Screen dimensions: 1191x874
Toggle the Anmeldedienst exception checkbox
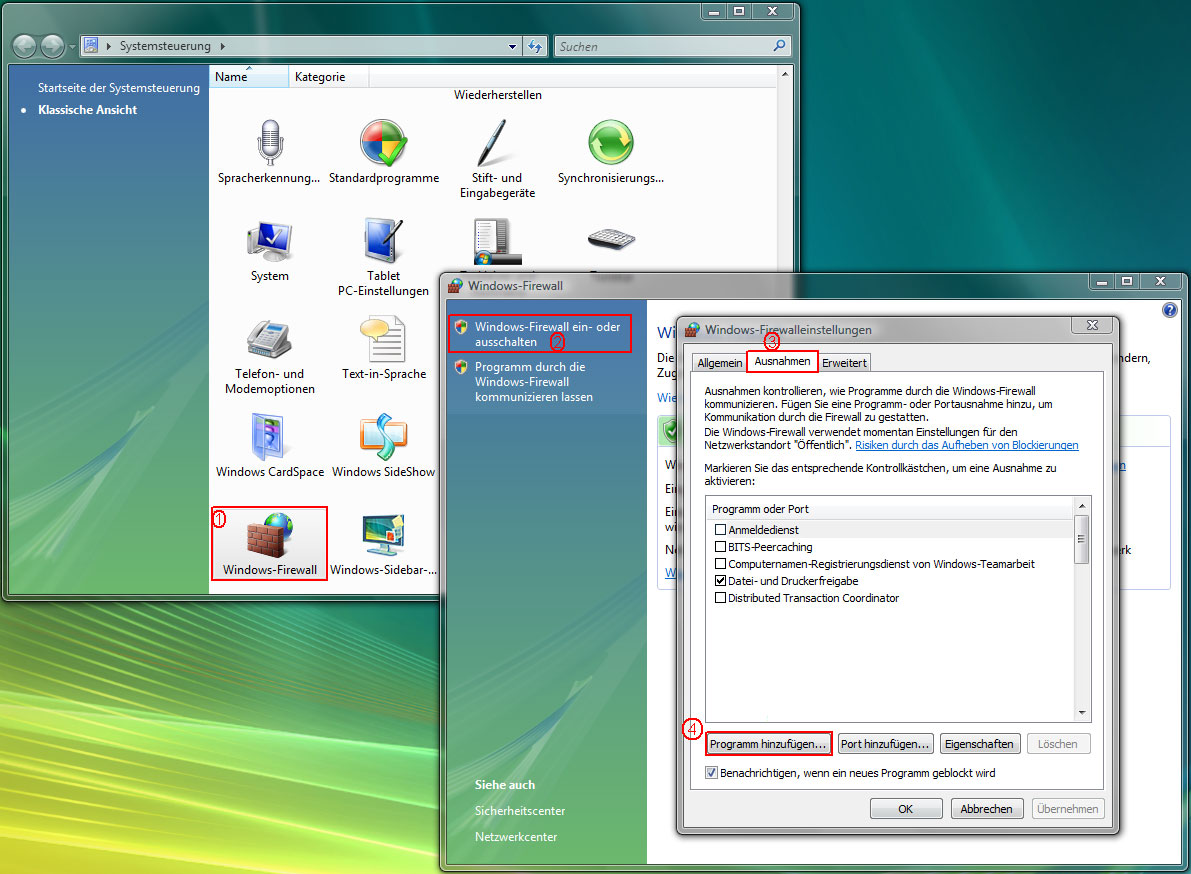pyautogui.click(x=720, y=529)
